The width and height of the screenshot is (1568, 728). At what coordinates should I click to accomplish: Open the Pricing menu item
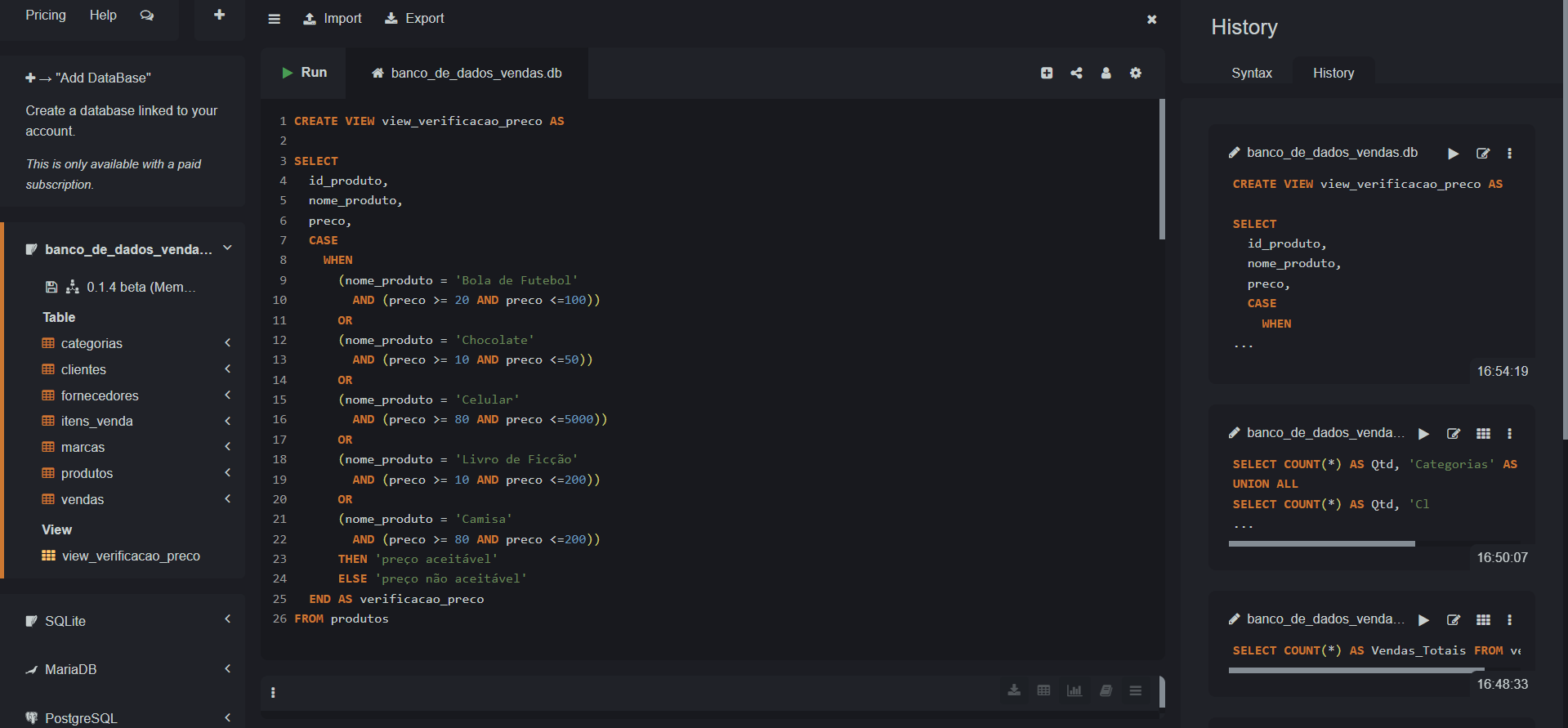tap(46, 16)
